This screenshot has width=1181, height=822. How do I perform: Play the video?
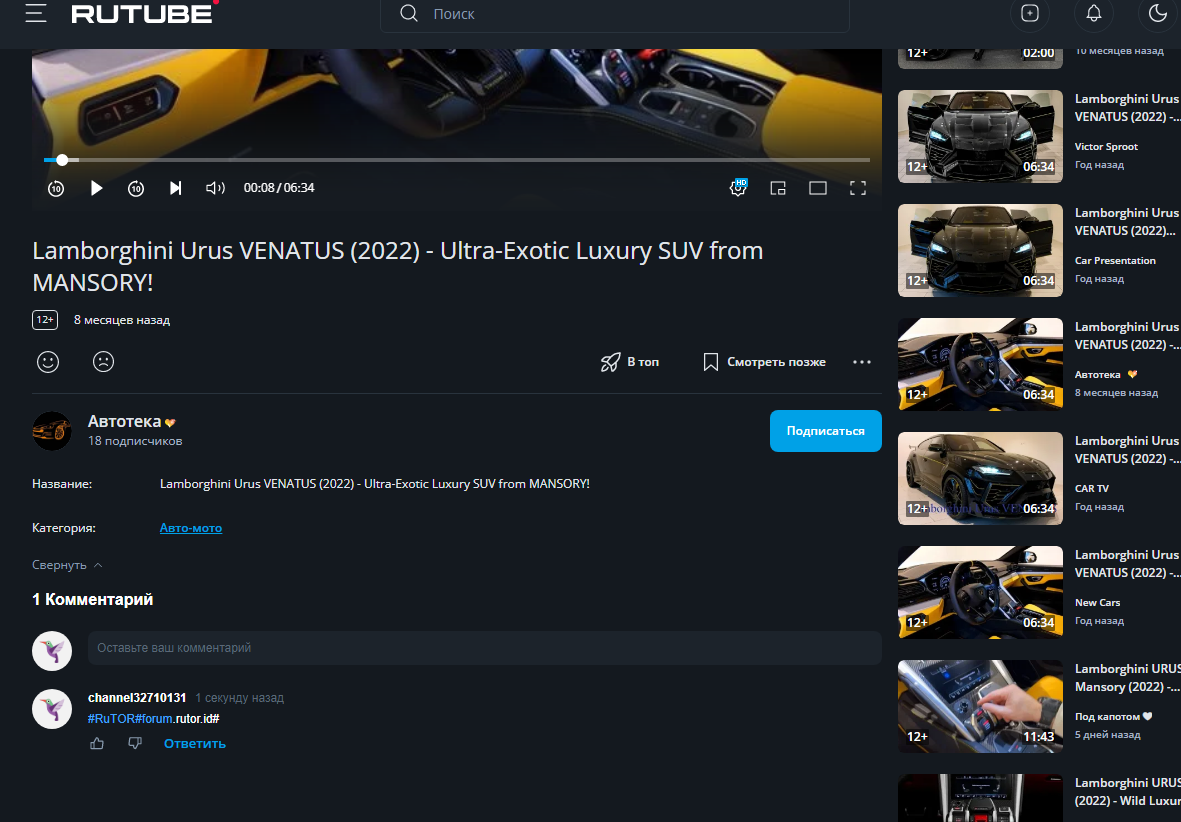click(x=96, y=188)
